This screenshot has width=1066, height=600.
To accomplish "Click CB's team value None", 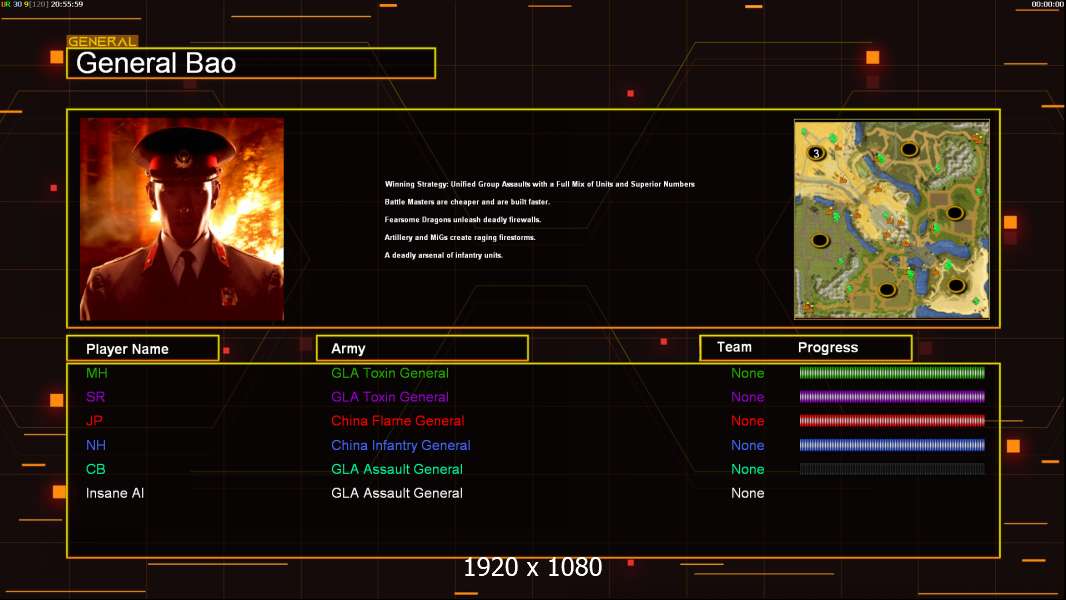I will click(747, 469).
